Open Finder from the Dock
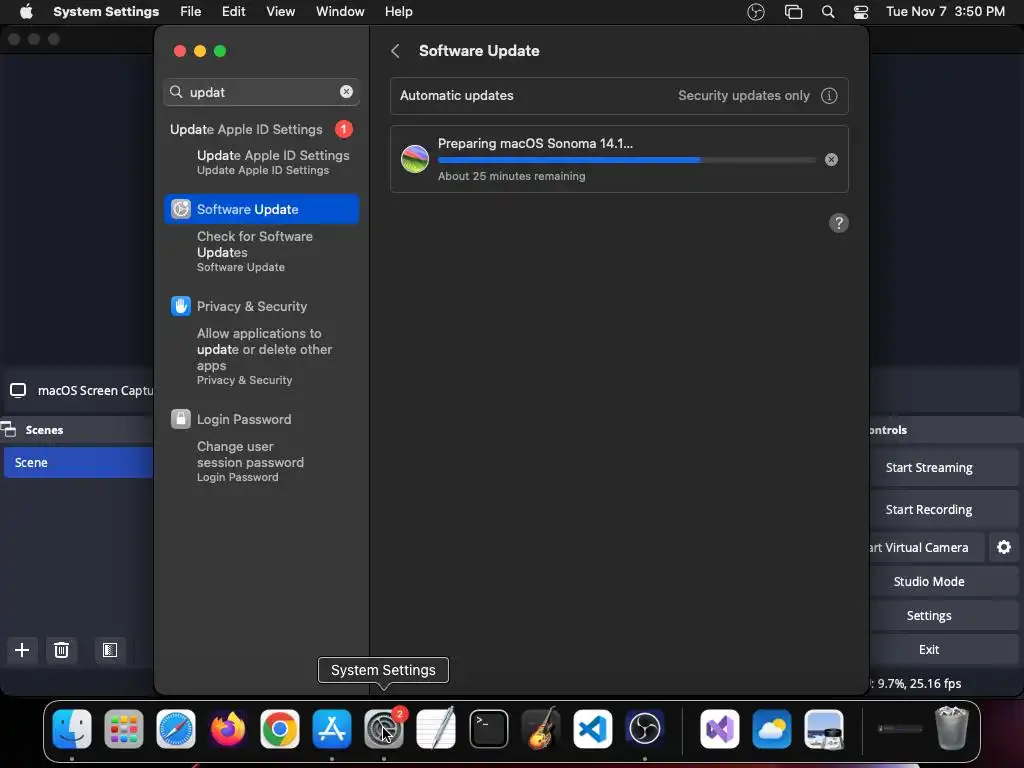The width and height of the screenshot is (1024, 768). (72, 729)
